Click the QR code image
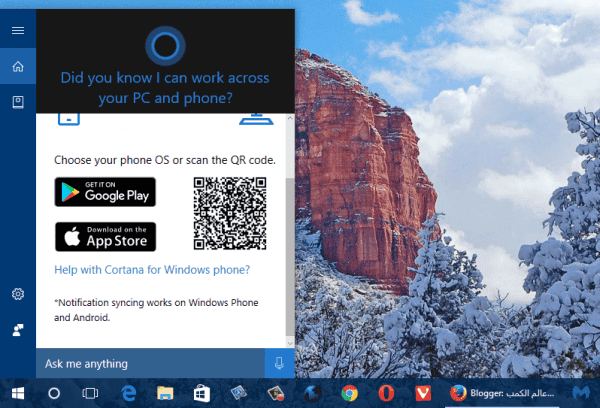Viewport: 600px width, 408px height. tap(230, 213)
